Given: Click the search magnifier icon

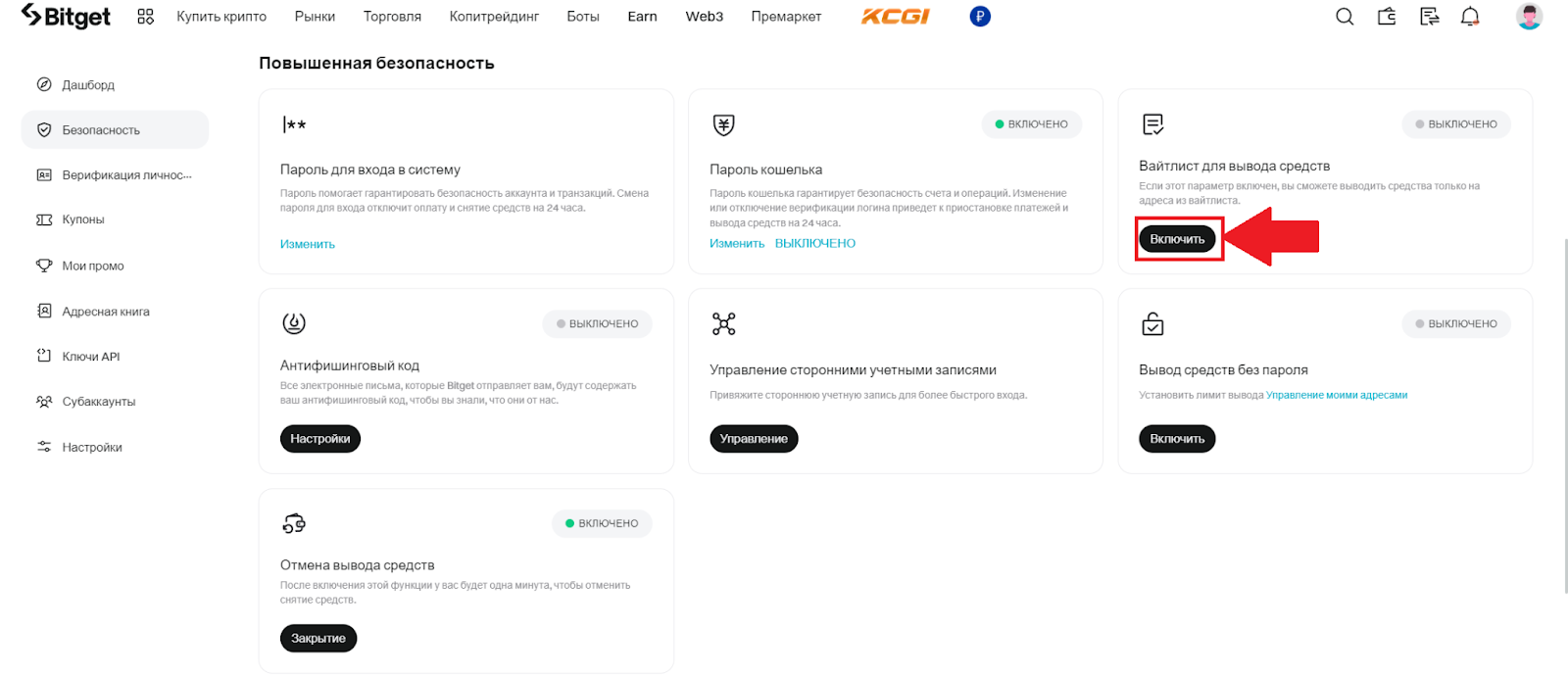Looking at the screenshot, I should pyautogui.click(x=1345, y=17).
